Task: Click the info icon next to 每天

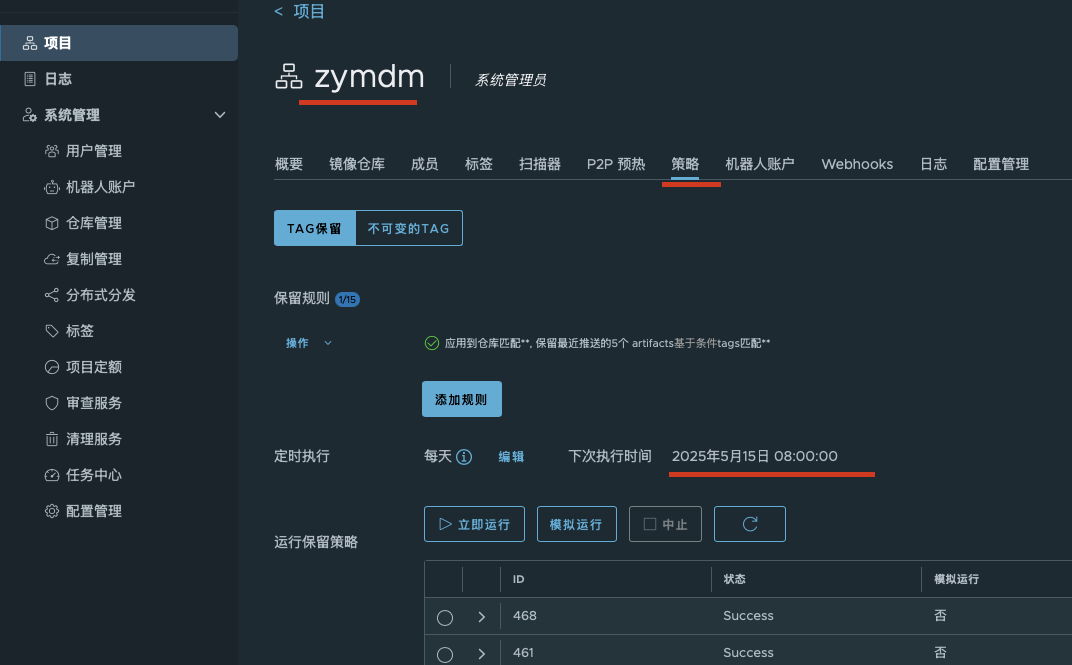Action: click(x=464, y=457)
